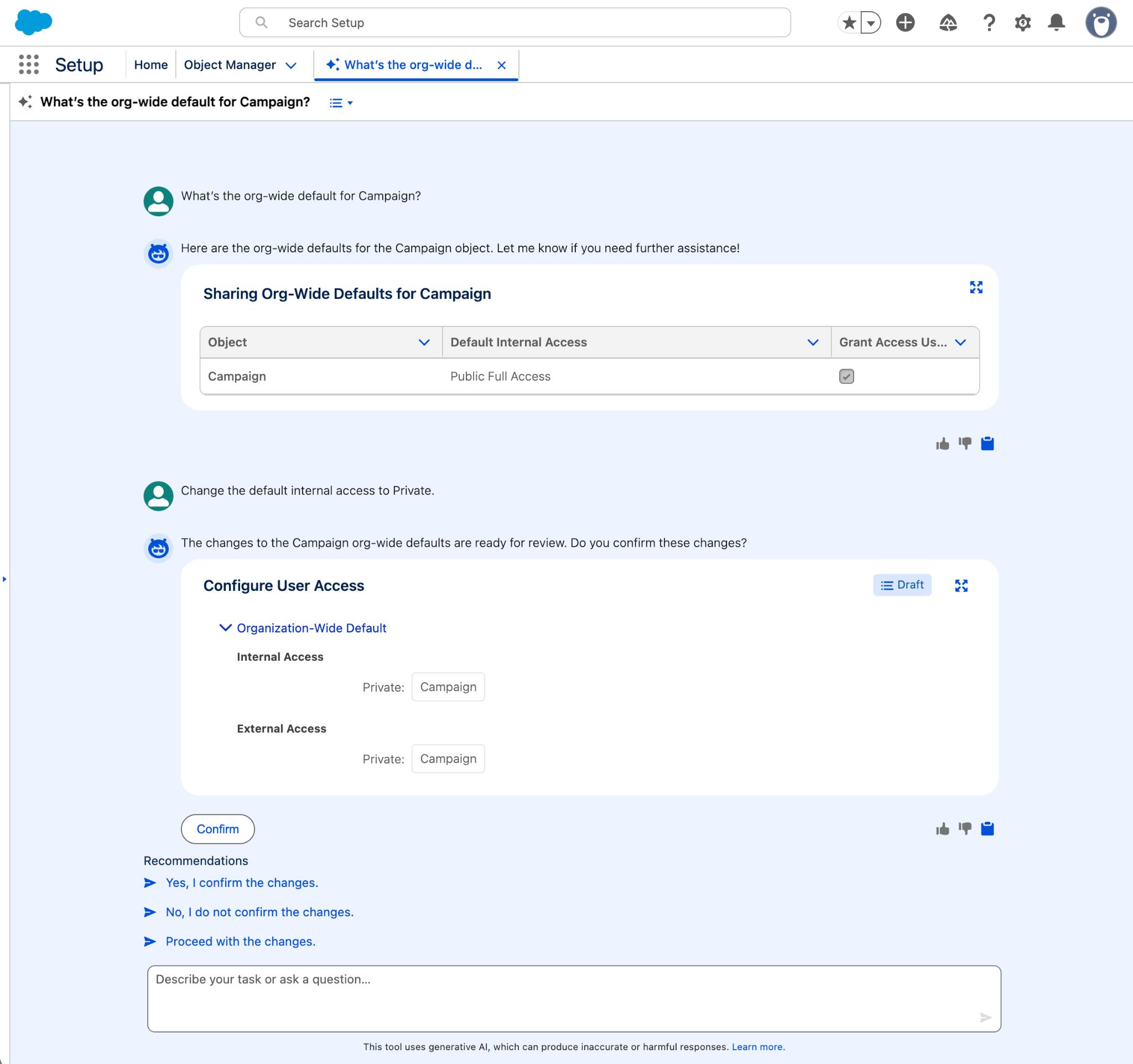1133x1064 pixels.
Task: Click the Draft status badge
Action: pos(902,585)
